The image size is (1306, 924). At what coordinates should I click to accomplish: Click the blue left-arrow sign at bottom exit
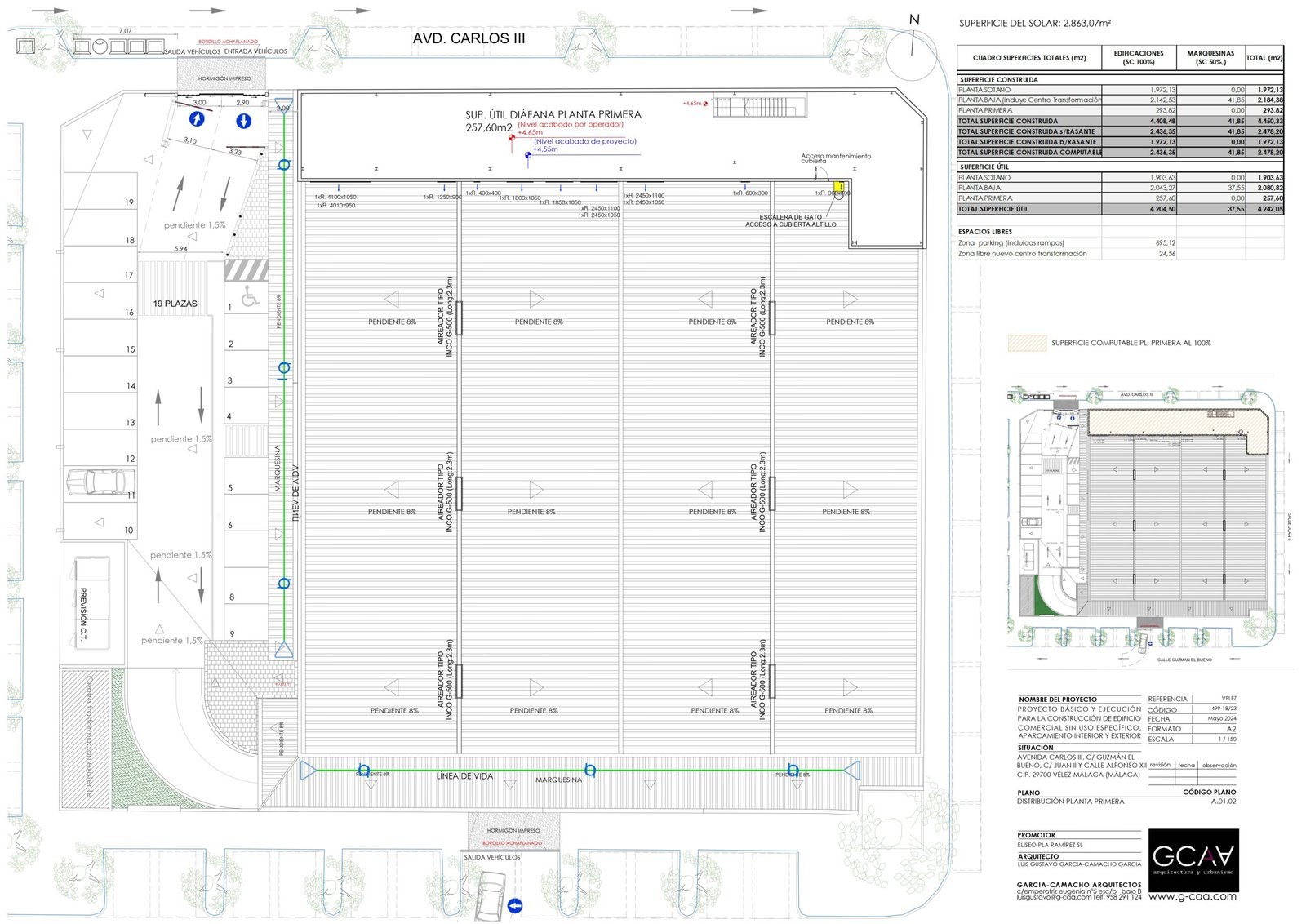[x=514, y=905]
